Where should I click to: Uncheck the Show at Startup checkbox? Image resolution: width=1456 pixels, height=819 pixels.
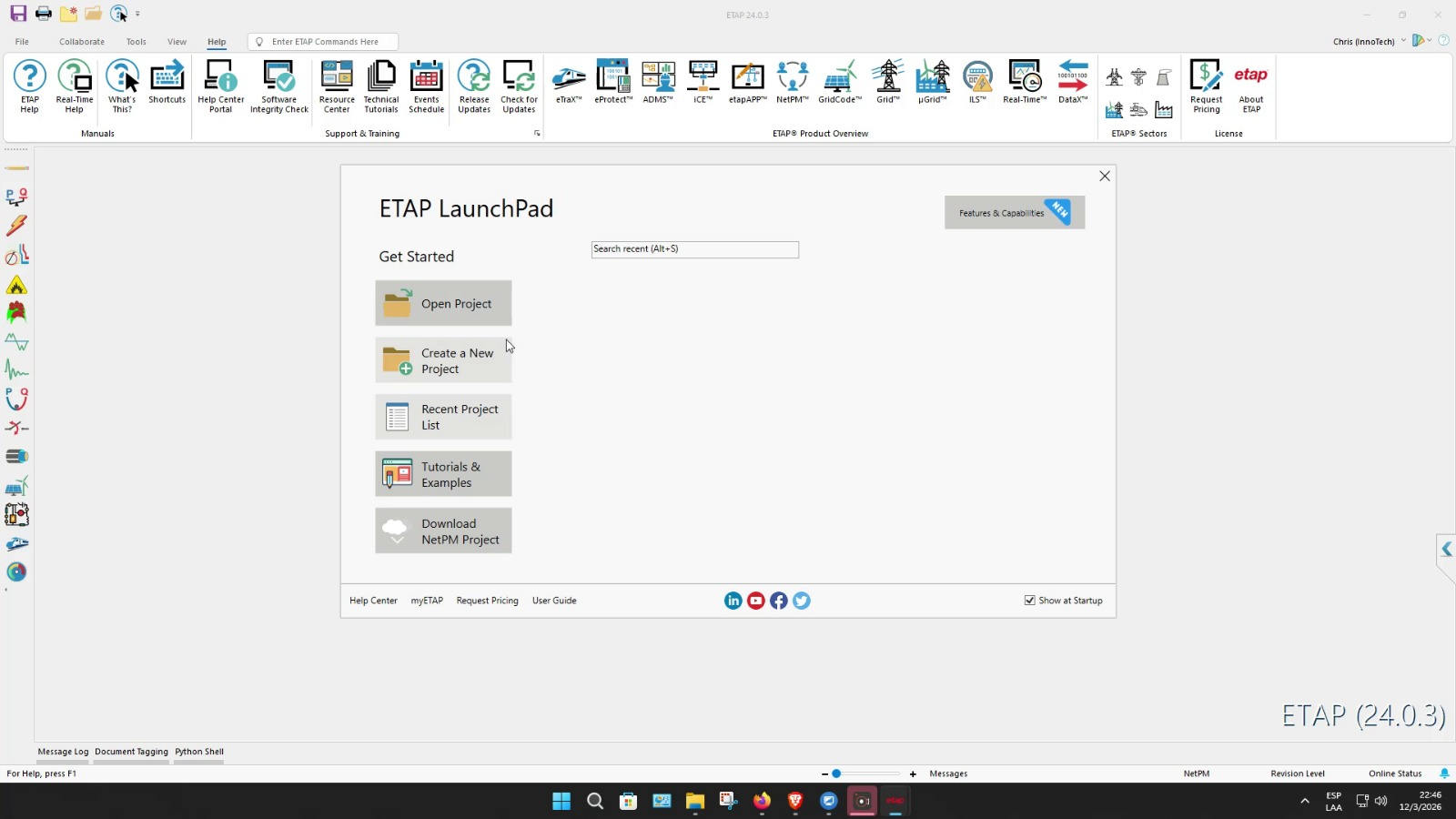[1029, 601]
